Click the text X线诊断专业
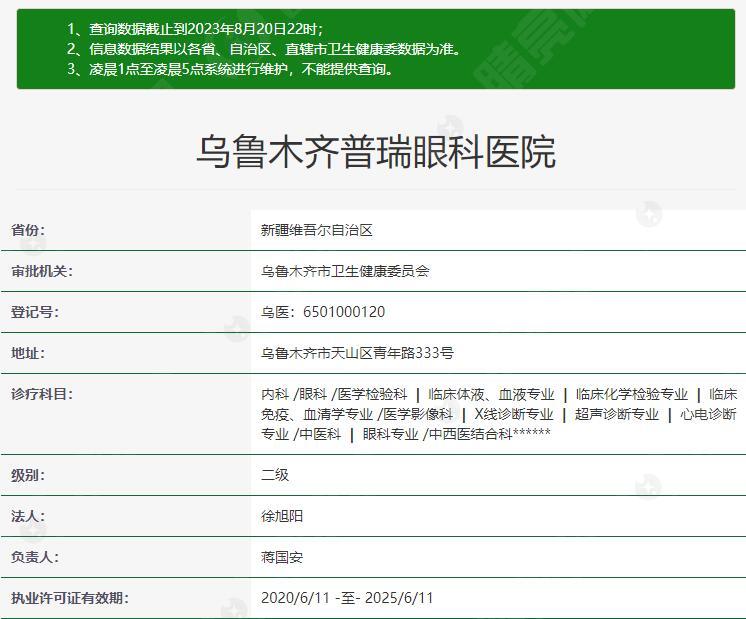 pos(514,414)
